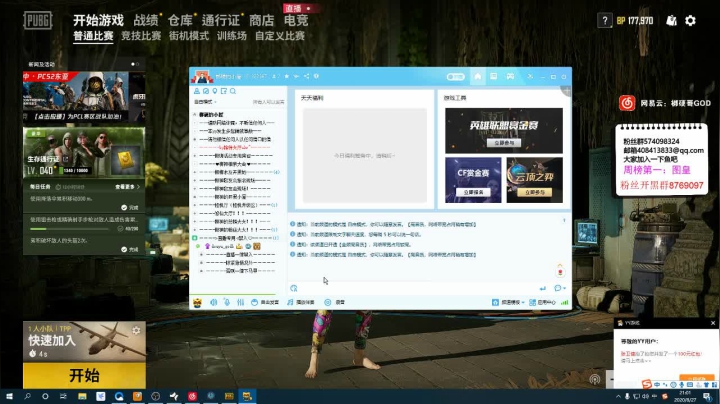
Task: Click the YY chat message input field
Action: (418, 288)
